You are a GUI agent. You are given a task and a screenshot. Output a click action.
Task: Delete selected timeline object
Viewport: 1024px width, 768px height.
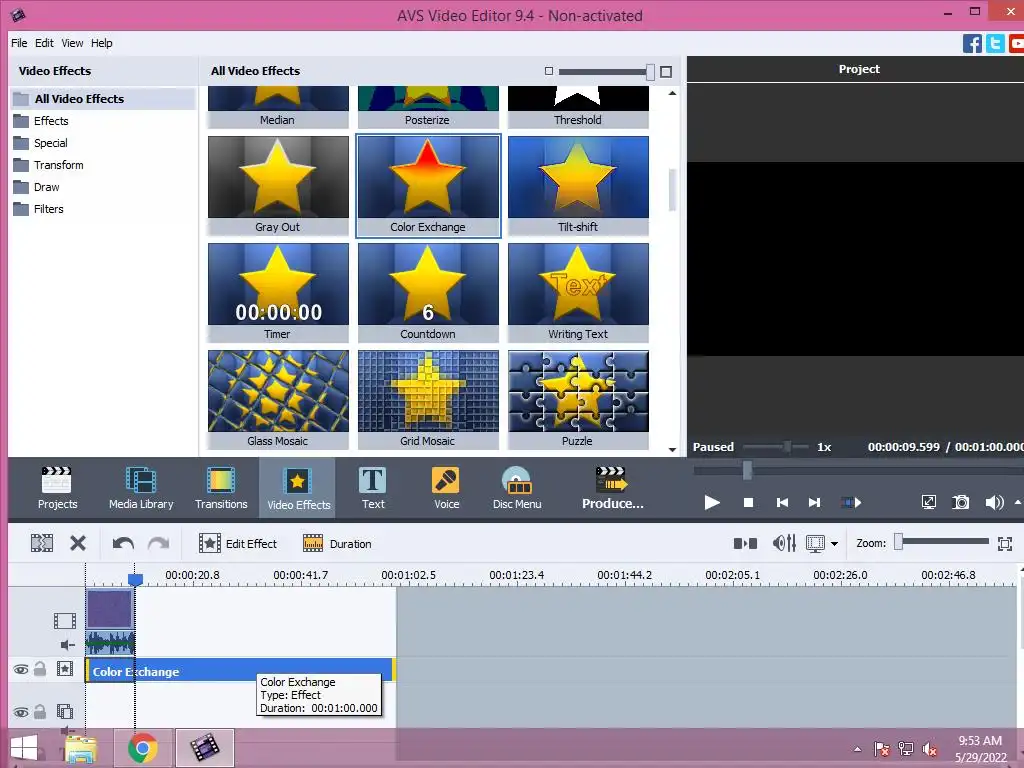78,543
